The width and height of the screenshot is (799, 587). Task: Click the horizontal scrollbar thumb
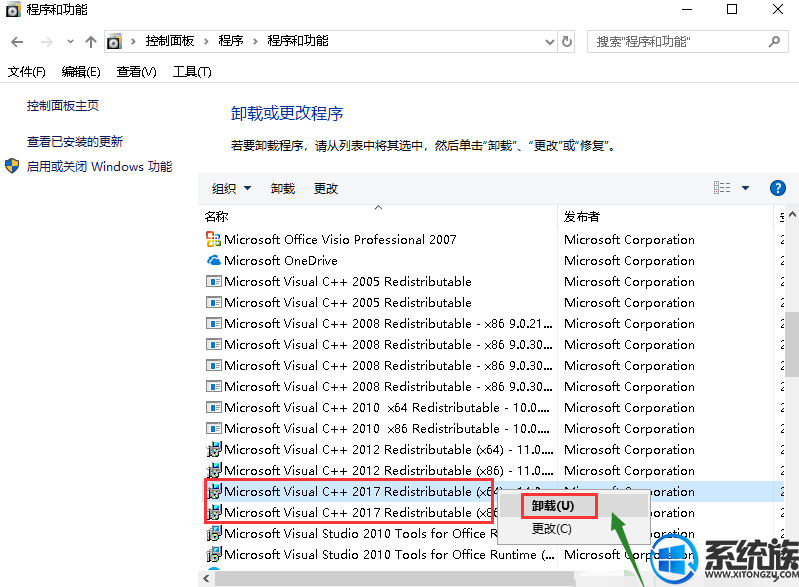[x=394, y=578]
